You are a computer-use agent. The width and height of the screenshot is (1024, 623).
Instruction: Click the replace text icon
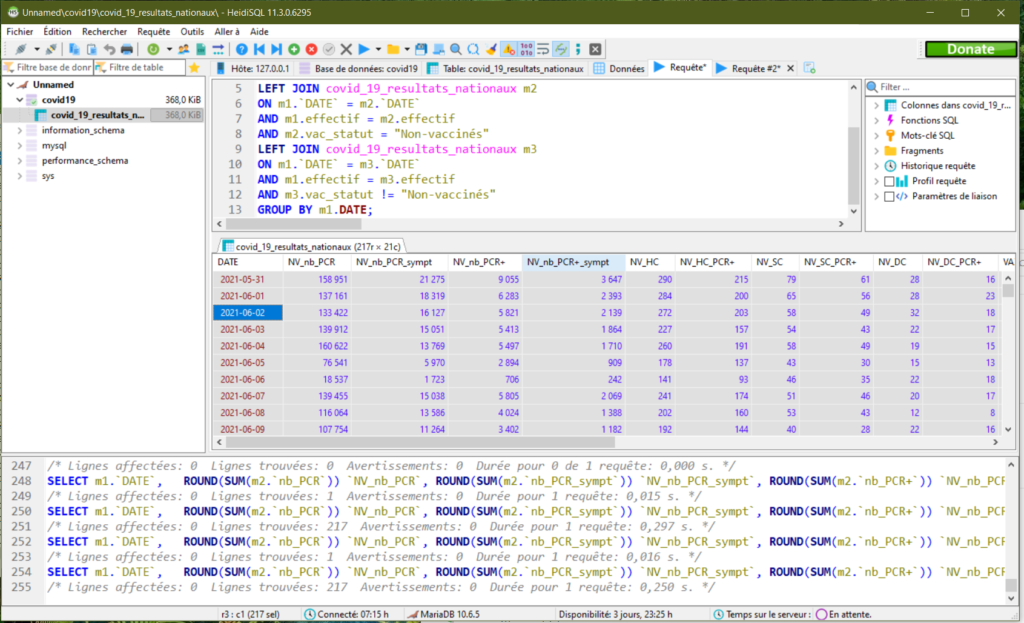(473, 49)
